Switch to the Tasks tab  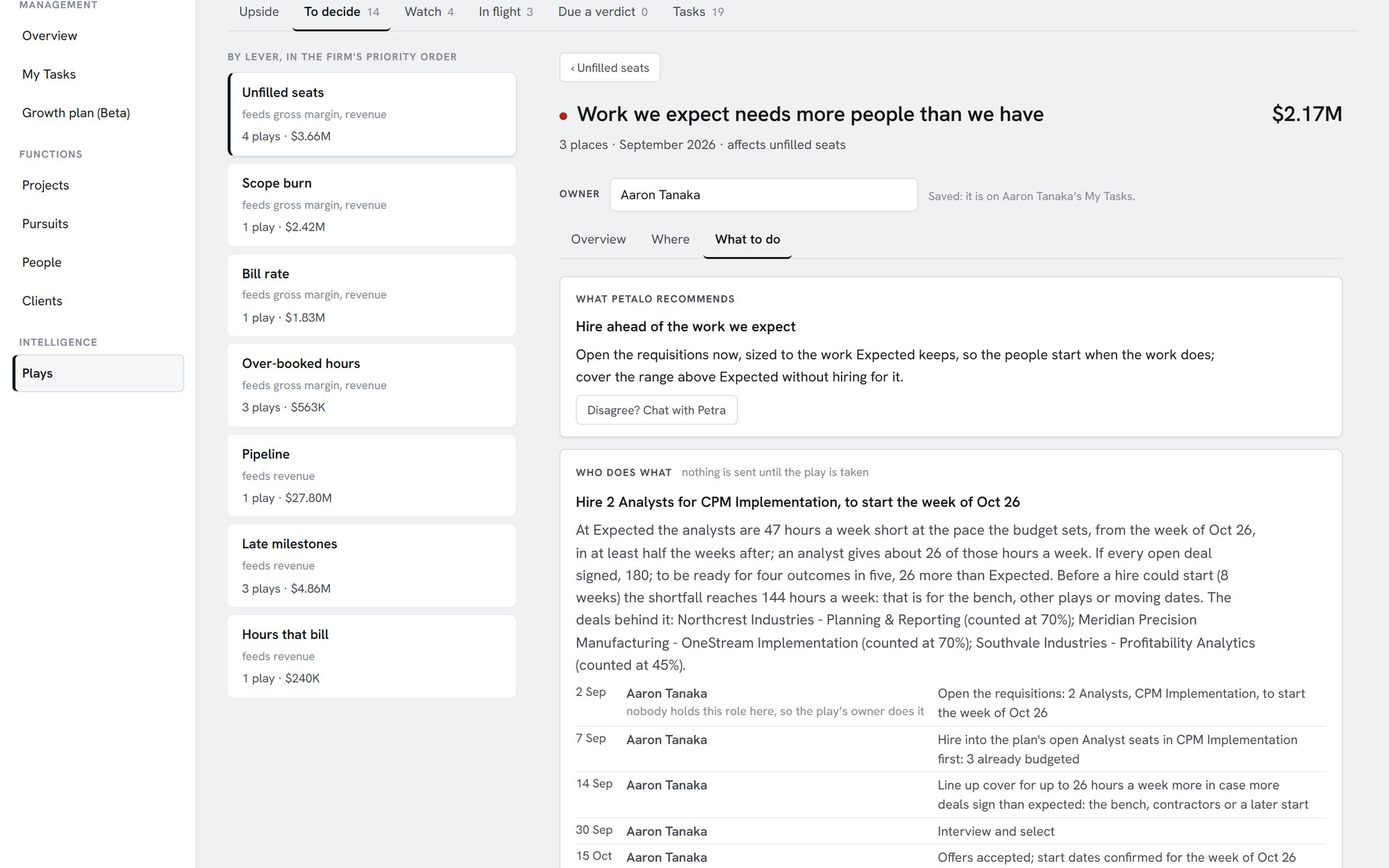pos(698,12)
